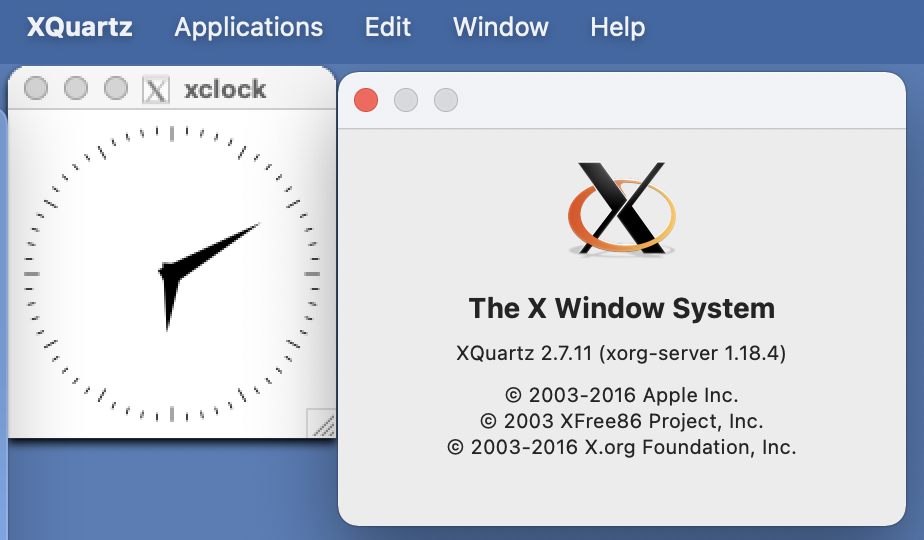Click the xclock resize grip corner
This screenshot has width=924, height=540.
[x=322, y=423]
